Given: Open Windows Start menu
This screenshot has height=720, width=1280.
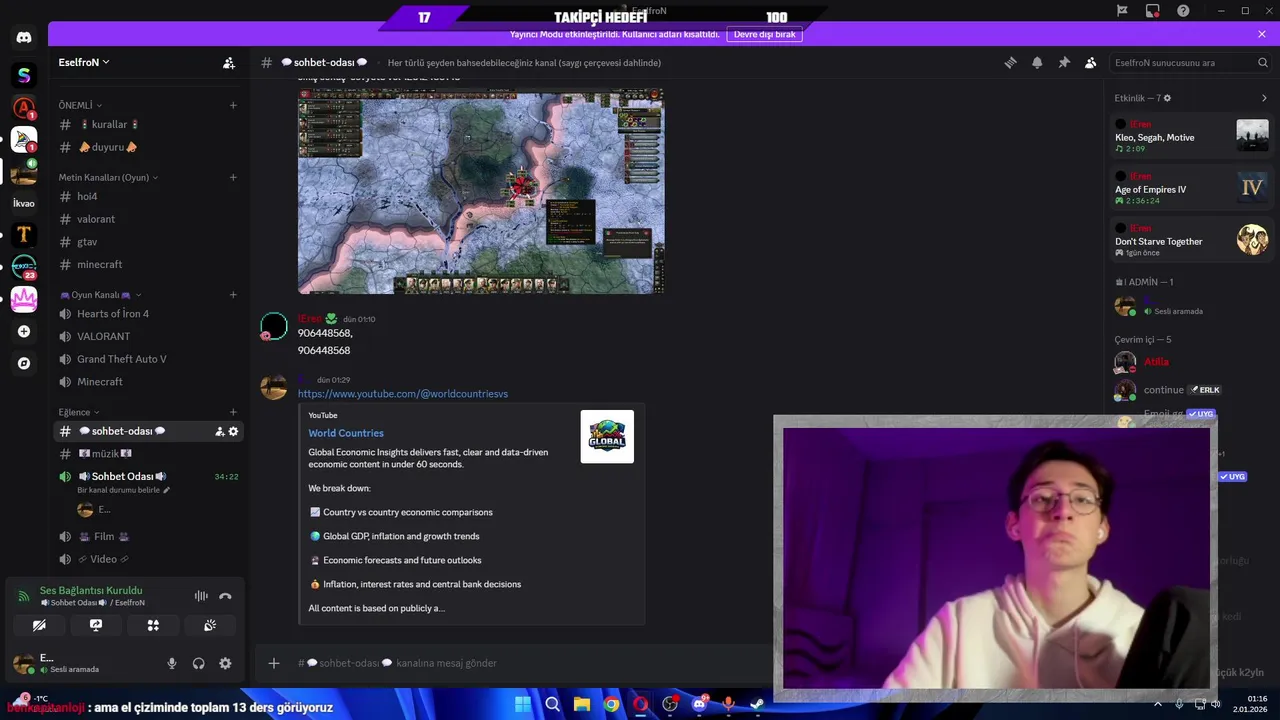Looking at the screenshot, I should tap(523, 704).
